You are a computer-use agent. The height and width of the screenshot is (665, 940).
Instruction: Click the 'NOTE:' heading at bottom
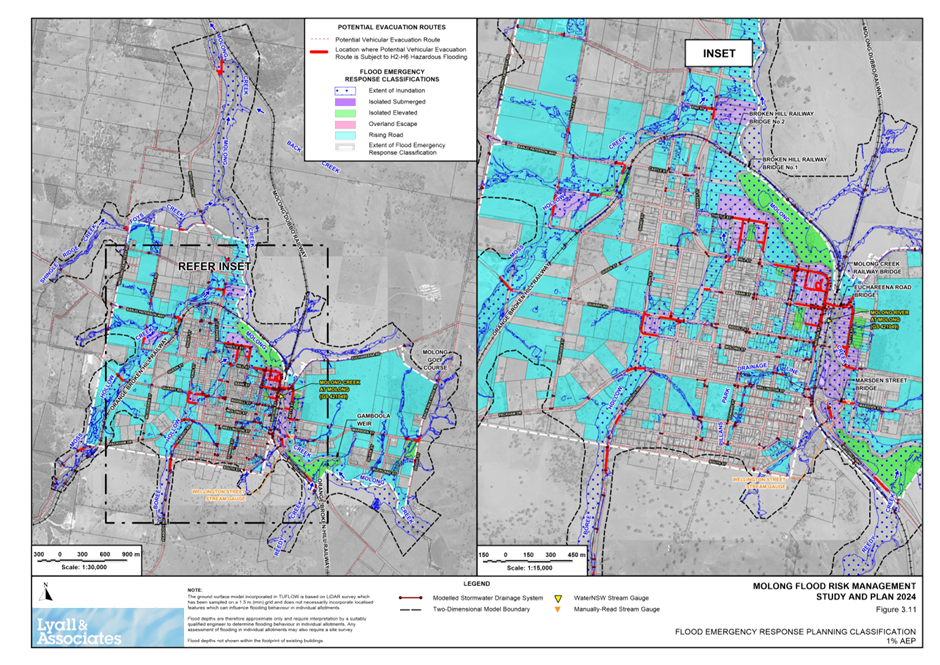[195, 590]
